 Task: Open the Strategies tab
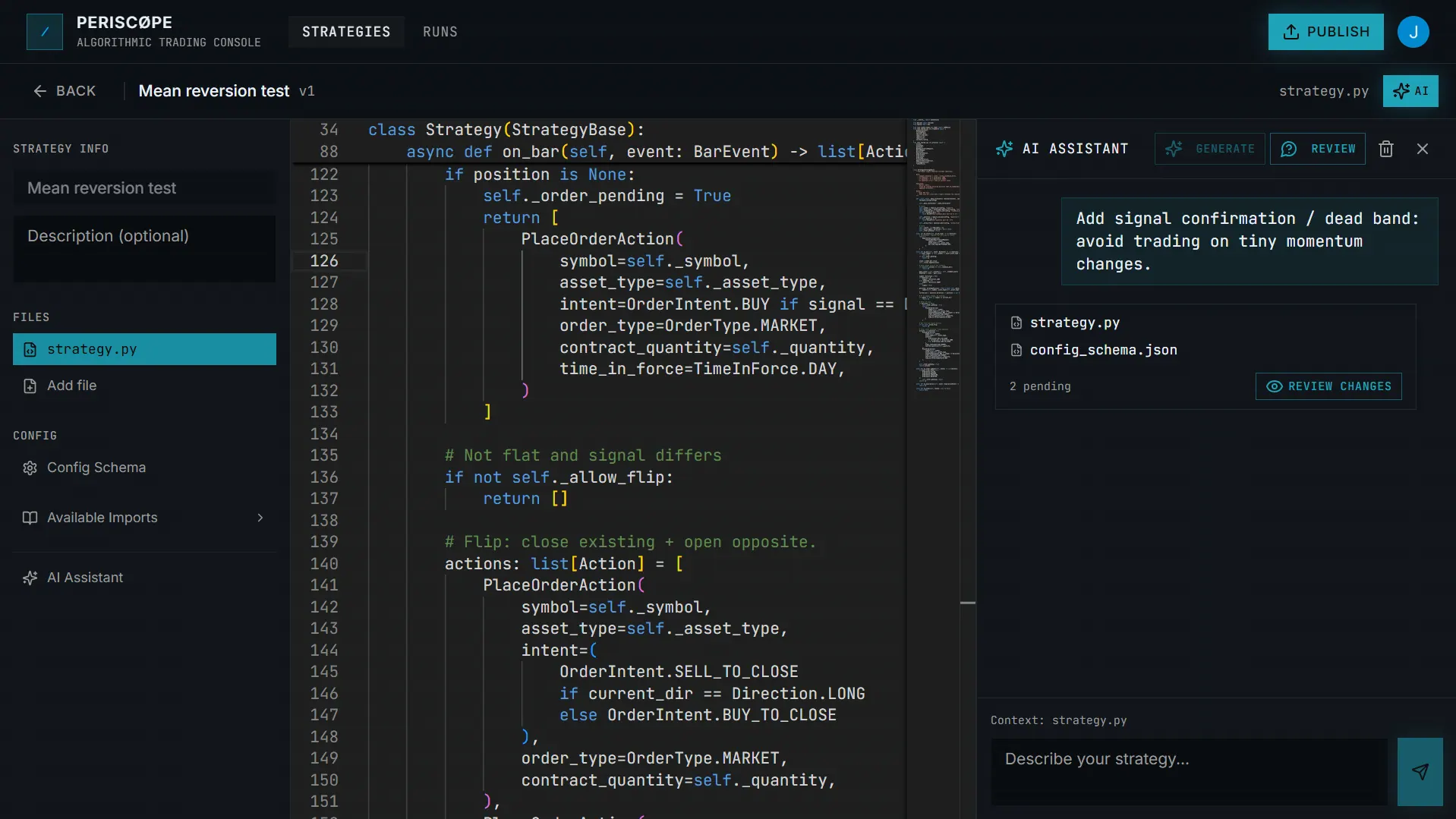point(346,32)
